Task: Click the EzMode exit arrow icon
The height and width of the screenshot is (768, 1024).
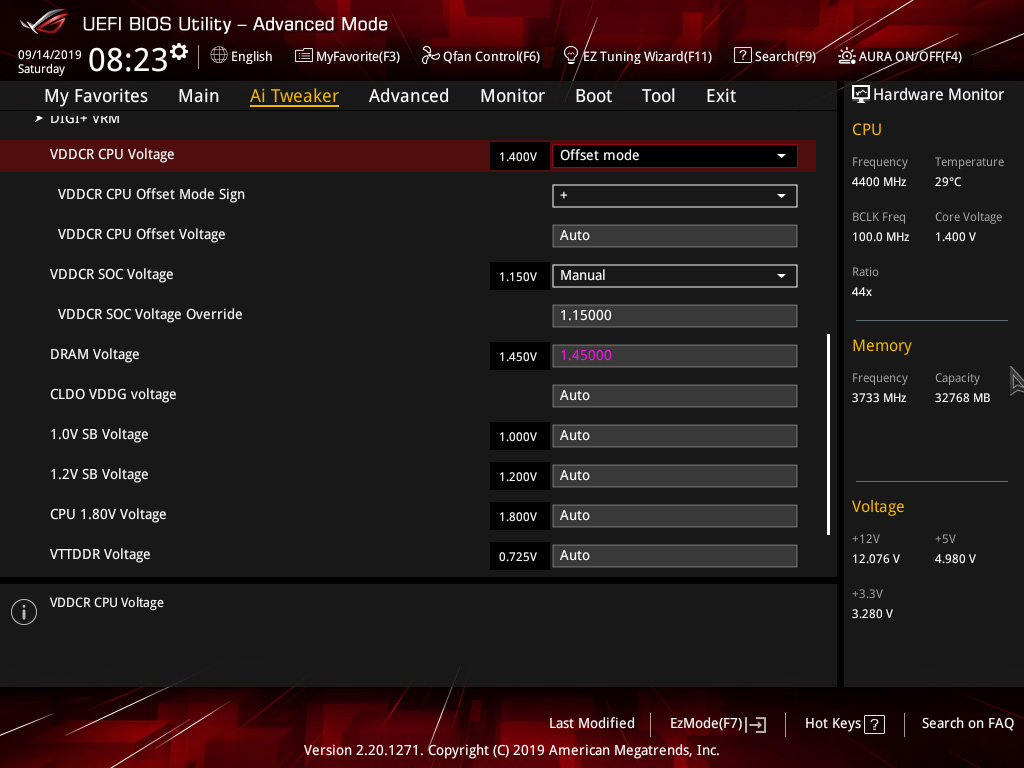Action: pos(756,724)
